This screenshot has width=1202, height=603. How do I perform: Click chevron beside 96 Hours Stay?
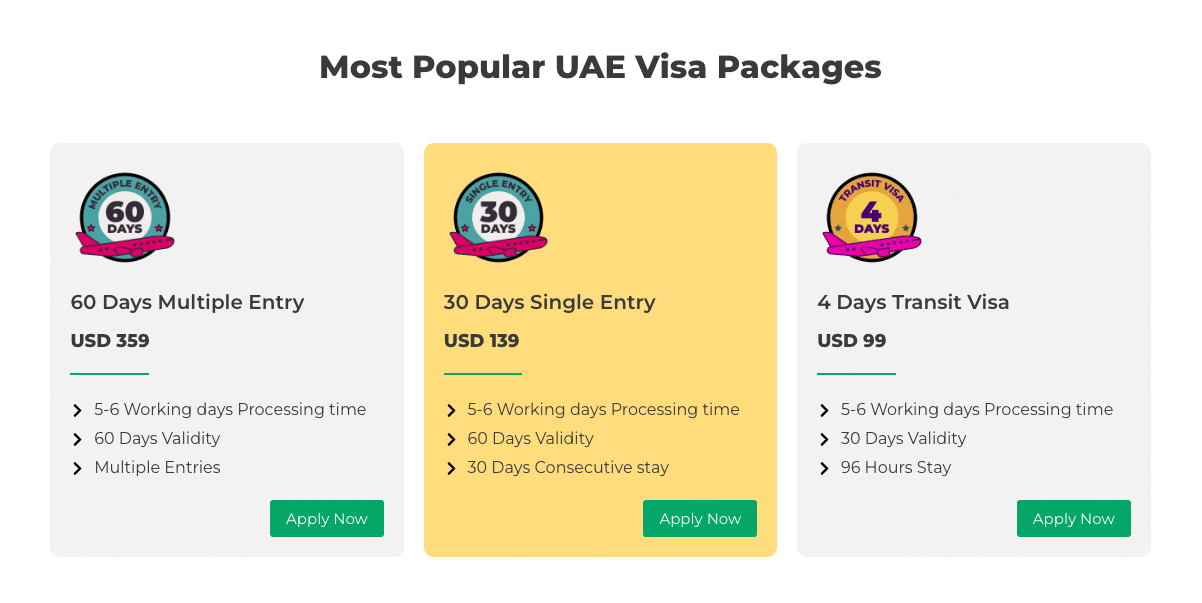(x=824, y=468)
